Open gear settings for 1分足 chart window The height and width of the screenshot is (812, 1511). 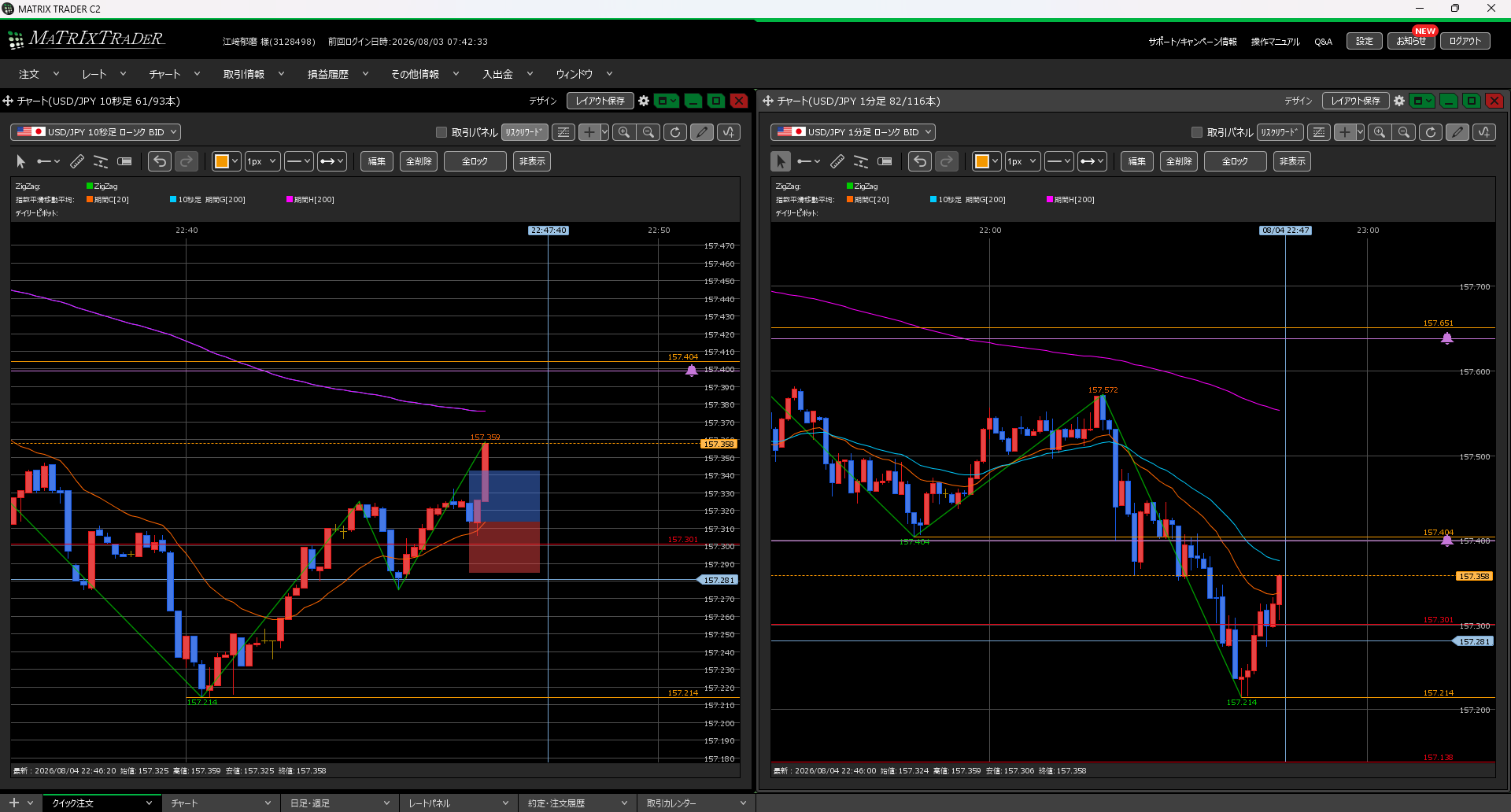(x=1399, y=101)
